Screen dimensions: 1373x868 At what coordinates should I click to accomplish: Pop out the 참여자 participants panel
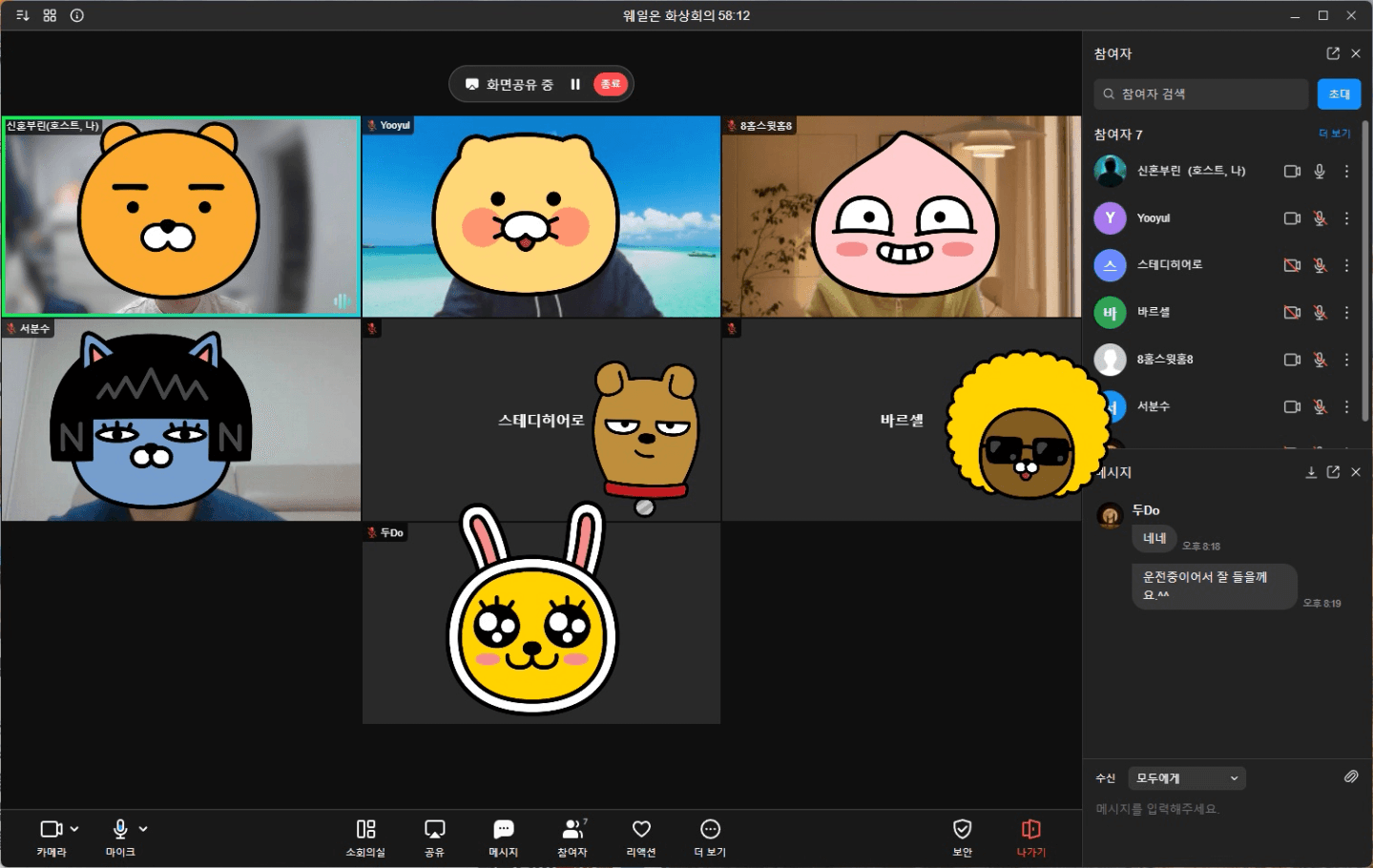point(1333,53)
